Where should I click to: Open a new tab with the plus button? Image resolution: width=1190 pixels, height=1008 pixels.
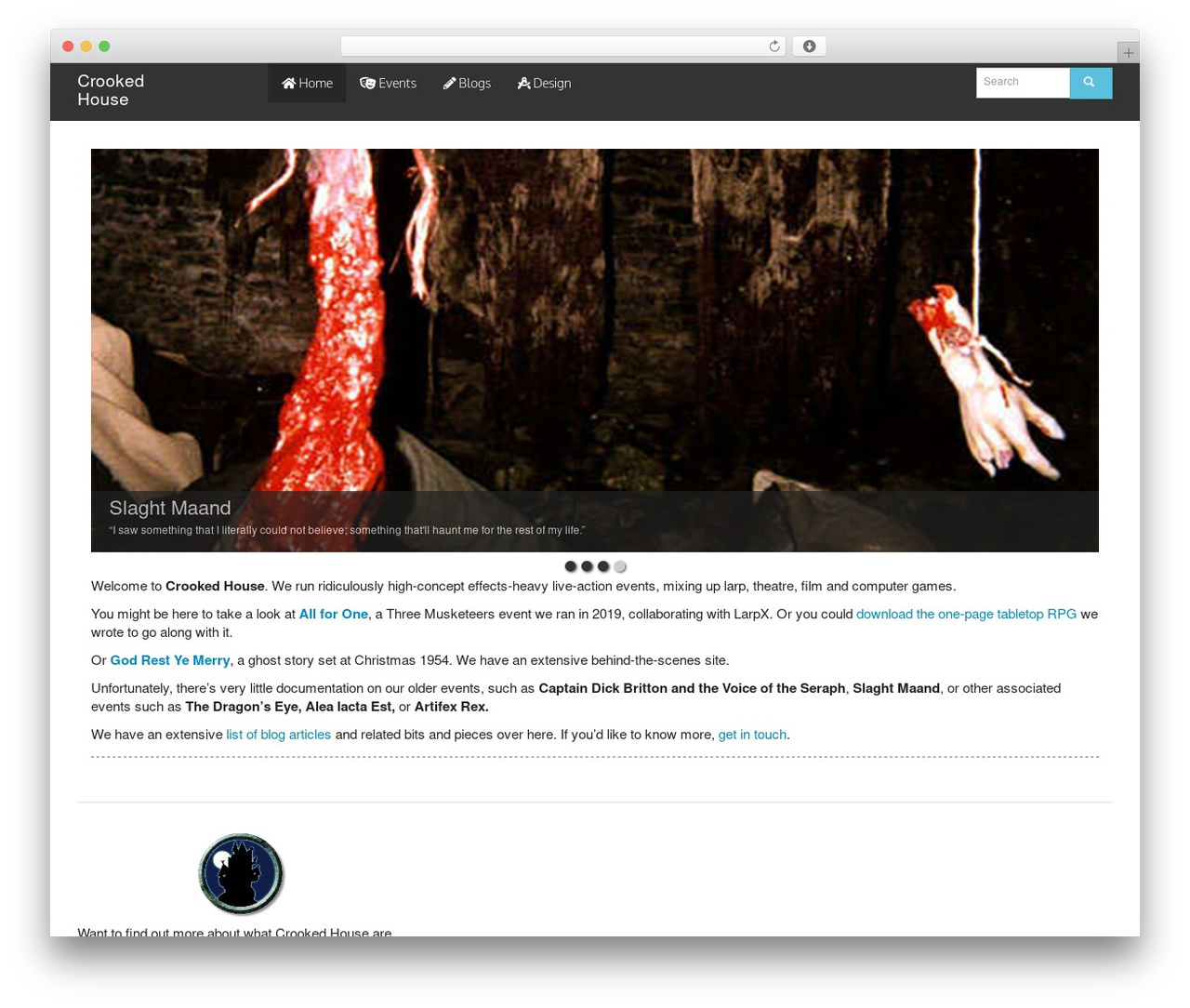[x=1128, y=53]
